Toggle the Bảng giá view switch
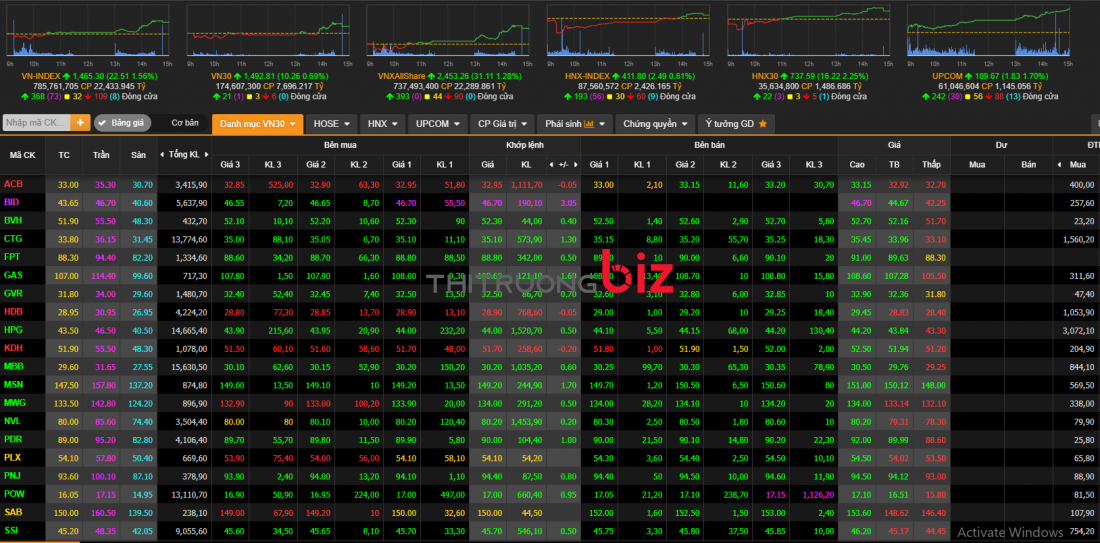 point(123,123)
